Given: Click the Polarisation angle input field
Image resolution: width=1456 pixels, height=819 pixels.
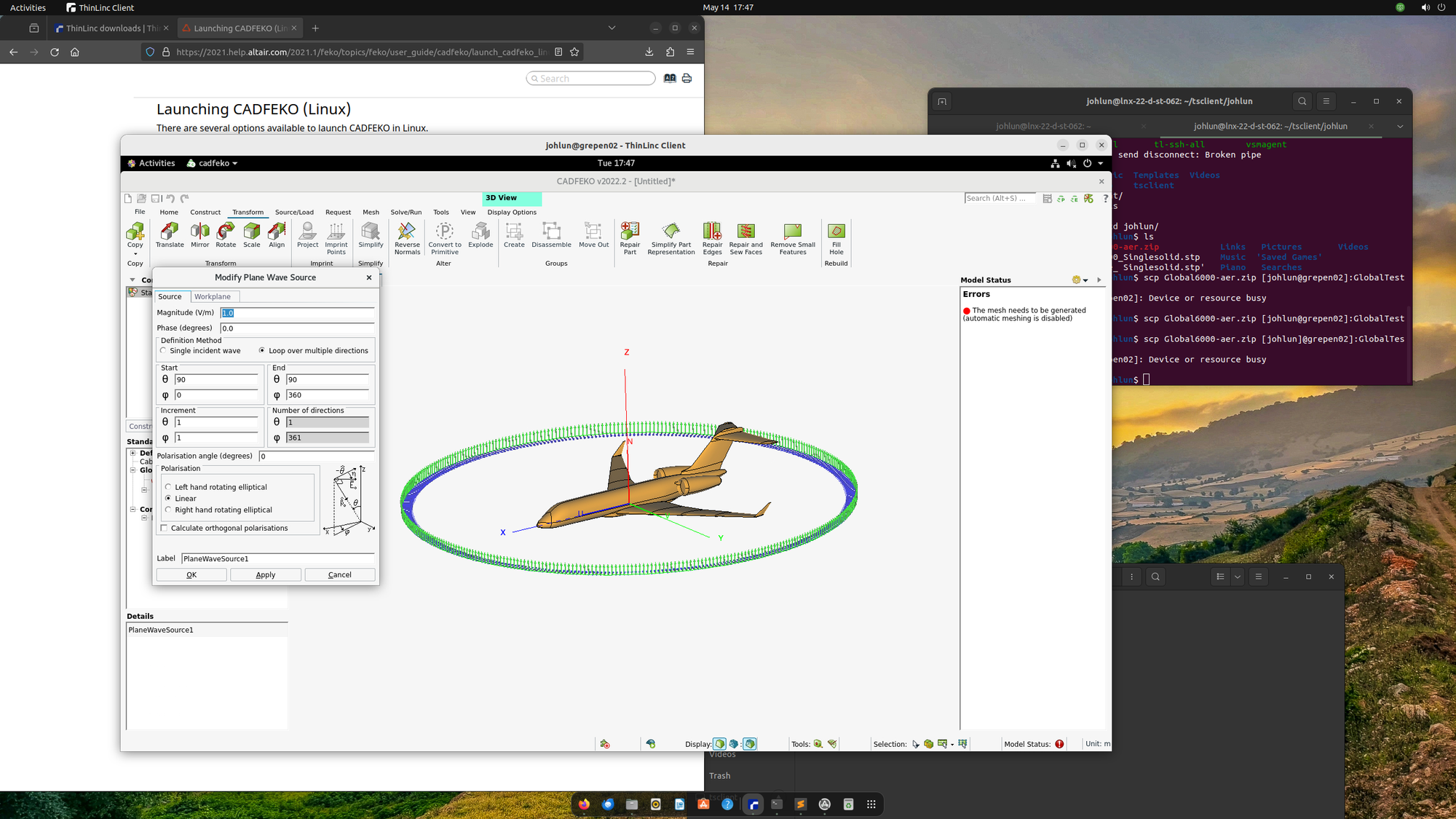Looking at the screenshot, I should click(317, 456).
